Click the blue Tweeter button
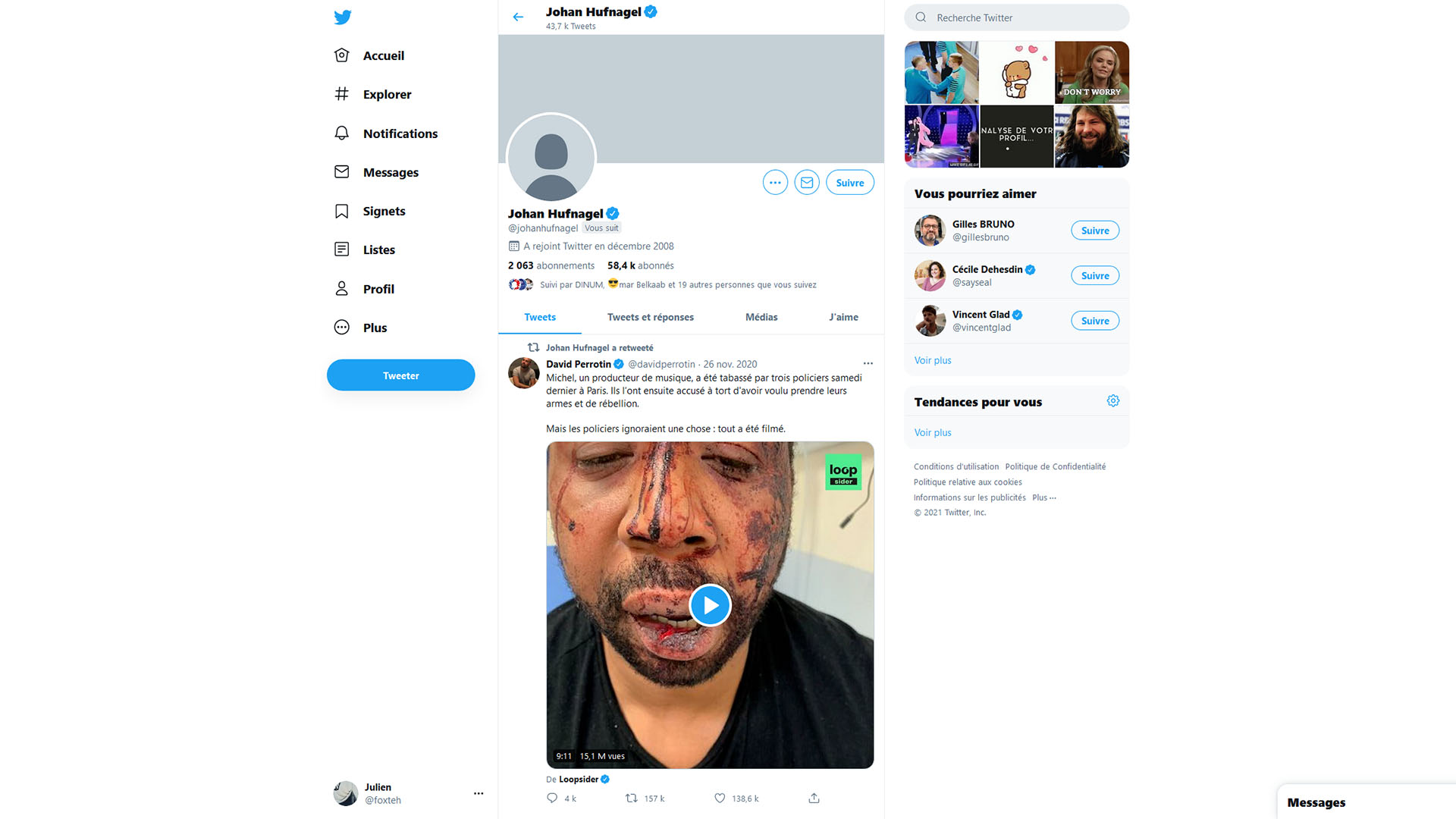The image size is (1456, 819). [400, 375]
